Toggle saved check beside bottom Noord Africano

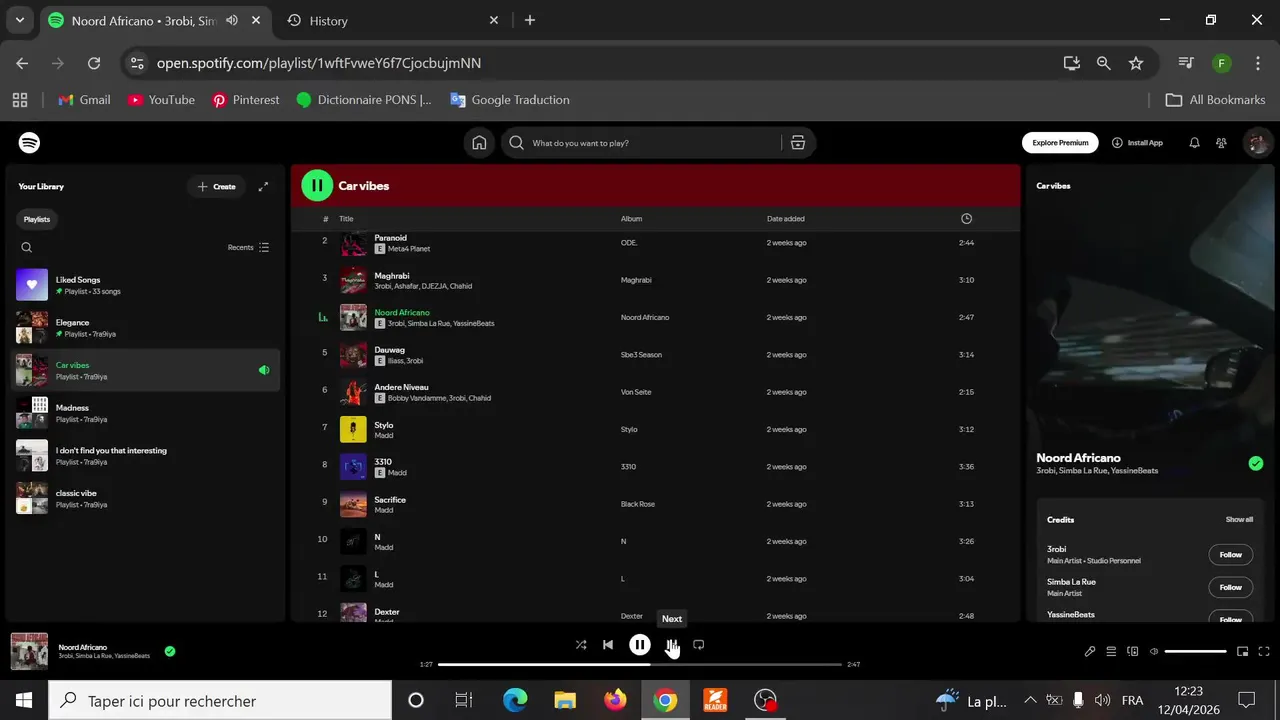170,651
